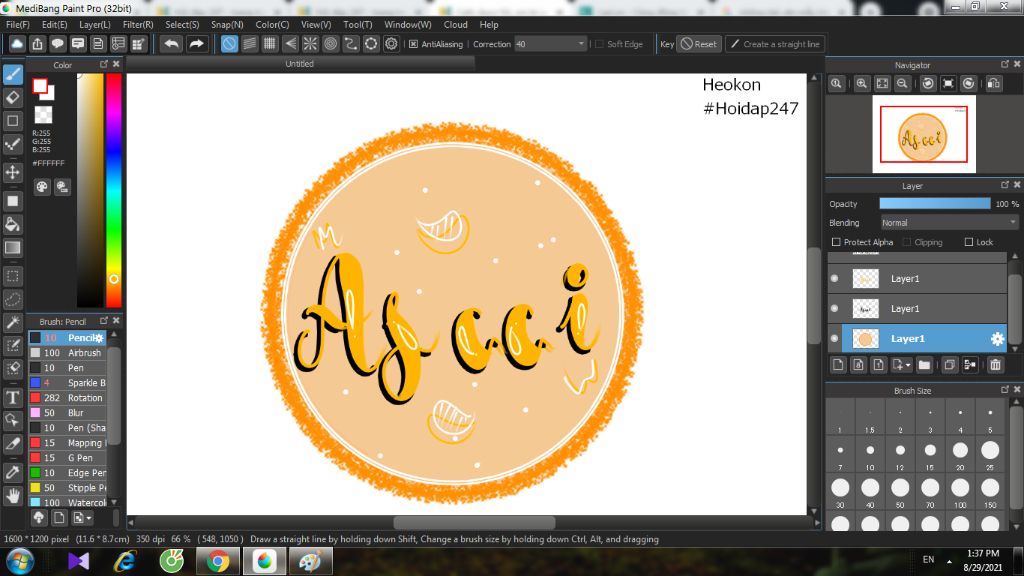This screenshot has width=1024, height=576.
Task: Select the Gradient tool
Action: [x=12, y=248]
